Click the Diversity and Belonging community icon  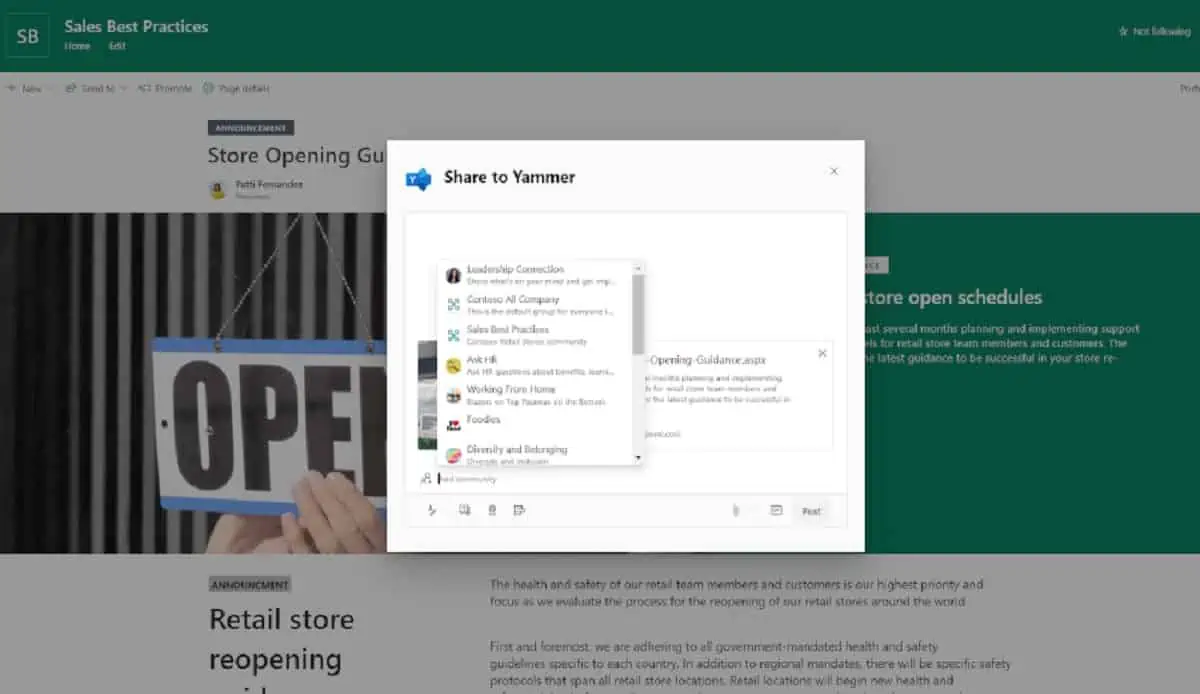pos(453,455)
